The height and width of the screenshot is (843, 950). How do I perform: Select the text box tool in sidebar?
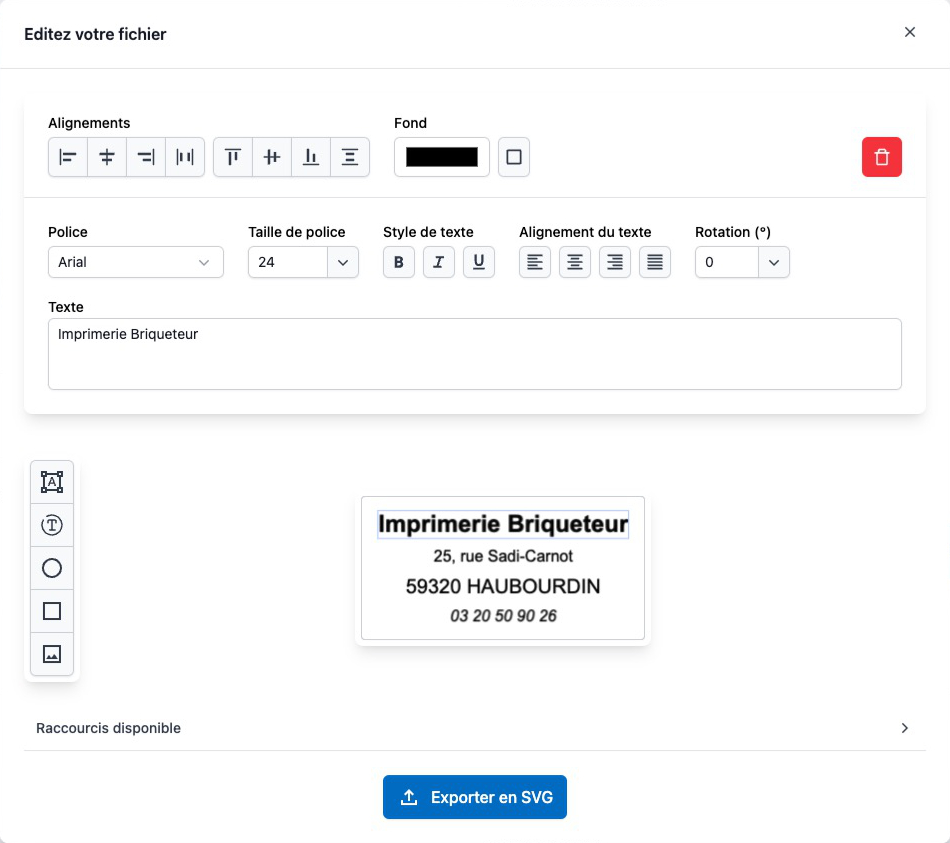(x=52, y=482)
